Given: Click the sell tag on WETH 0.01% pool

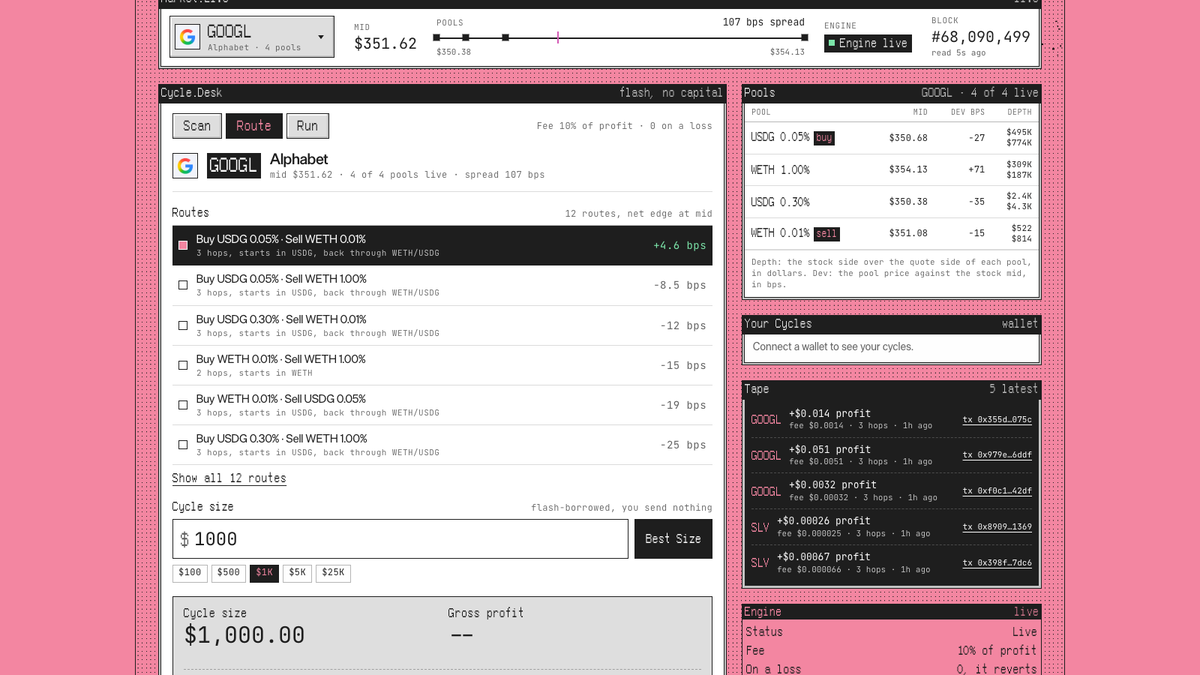Looking at the screenshot, I should 826,233.
